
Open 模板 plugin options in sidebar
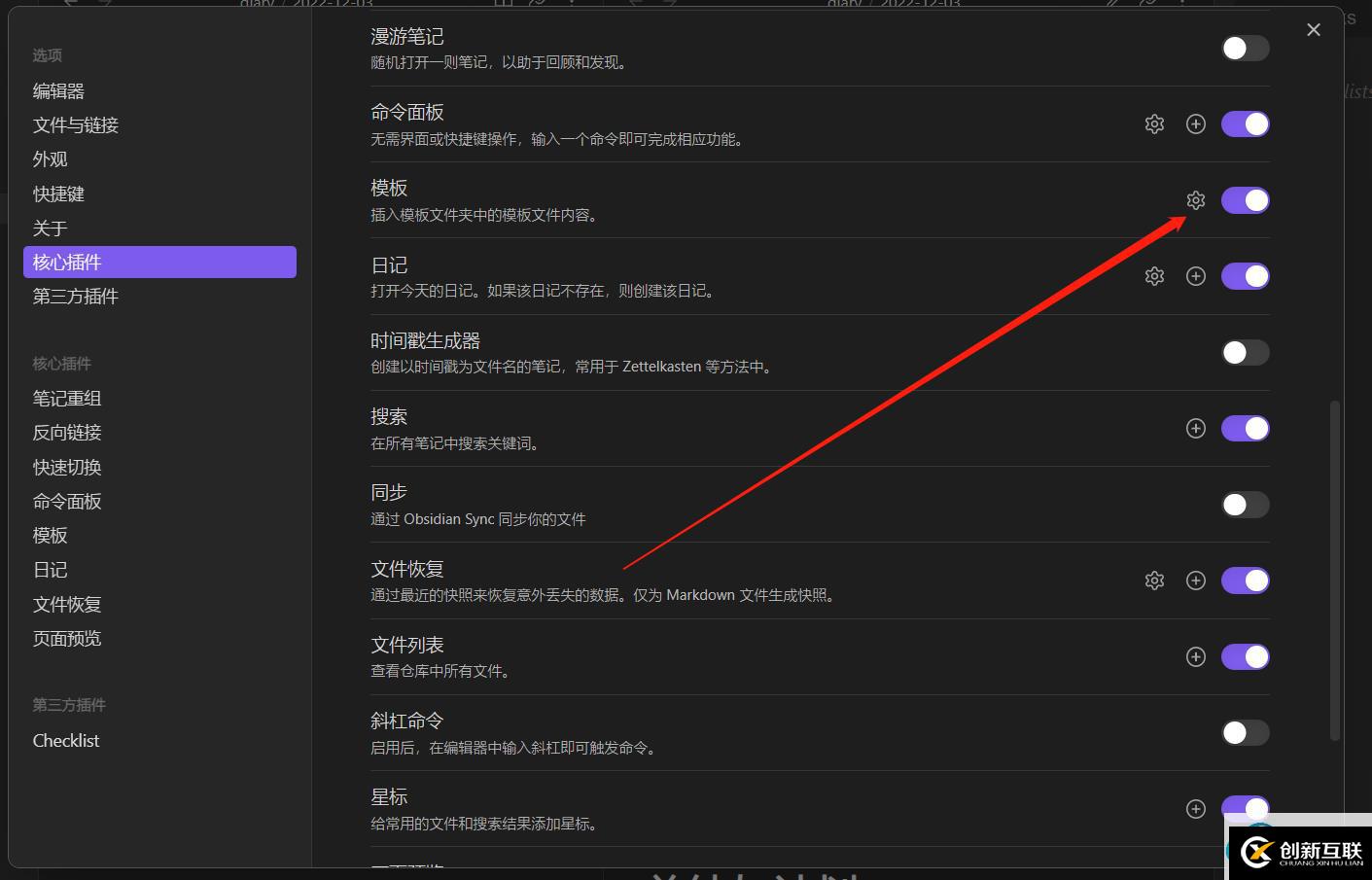point(159,536)
